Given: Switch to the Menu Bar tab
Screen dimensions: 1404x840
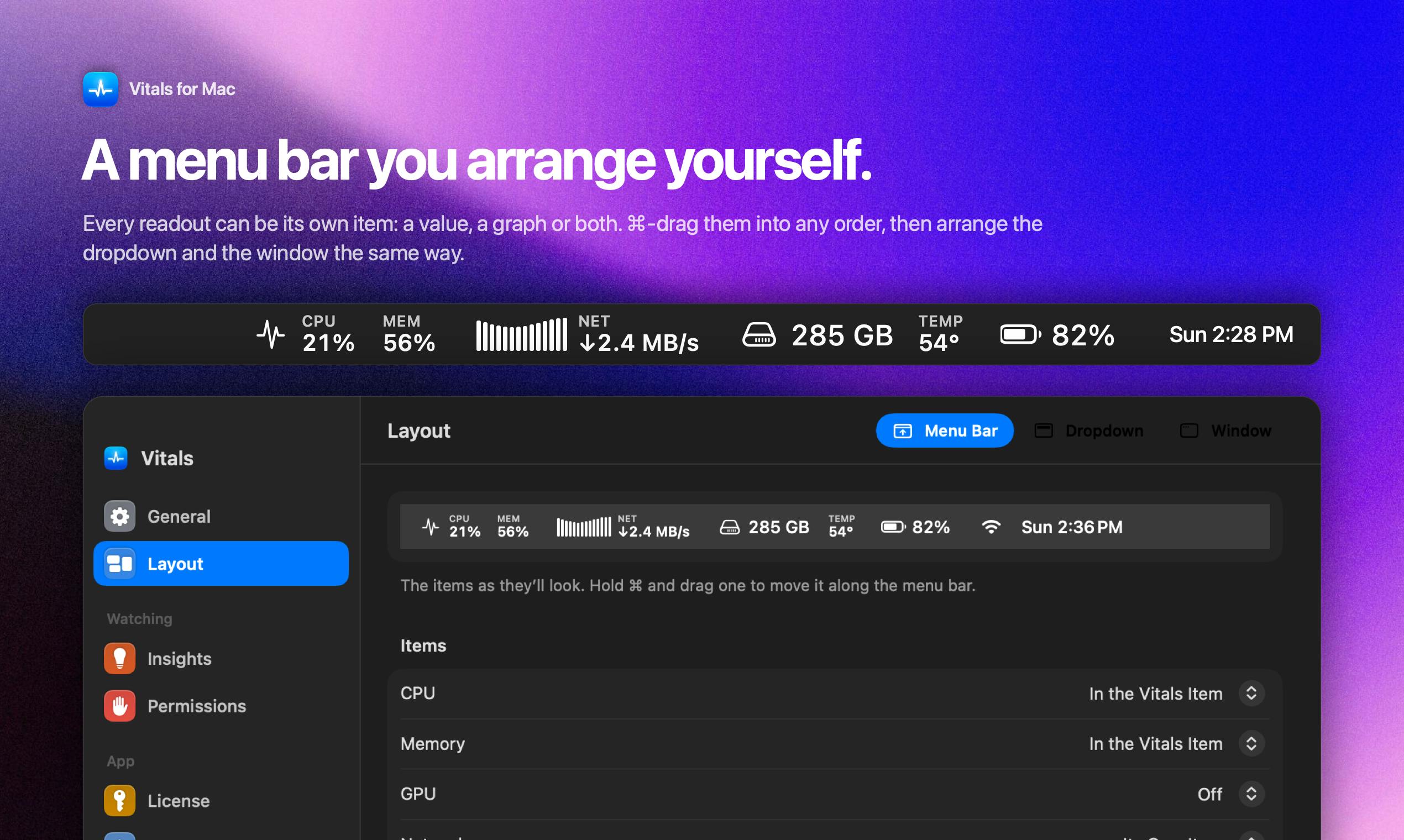Looking at the screenshot, I should click(x=944, y=431).
